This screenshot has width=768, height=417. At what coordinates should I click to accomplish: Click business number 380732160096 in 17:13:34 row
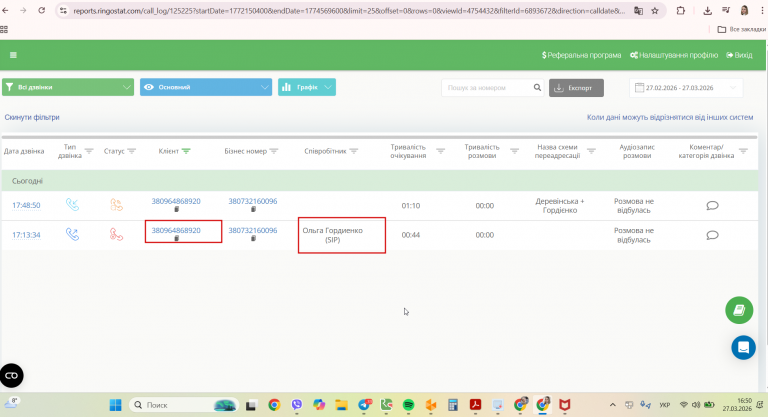click(x=253, y=230)
